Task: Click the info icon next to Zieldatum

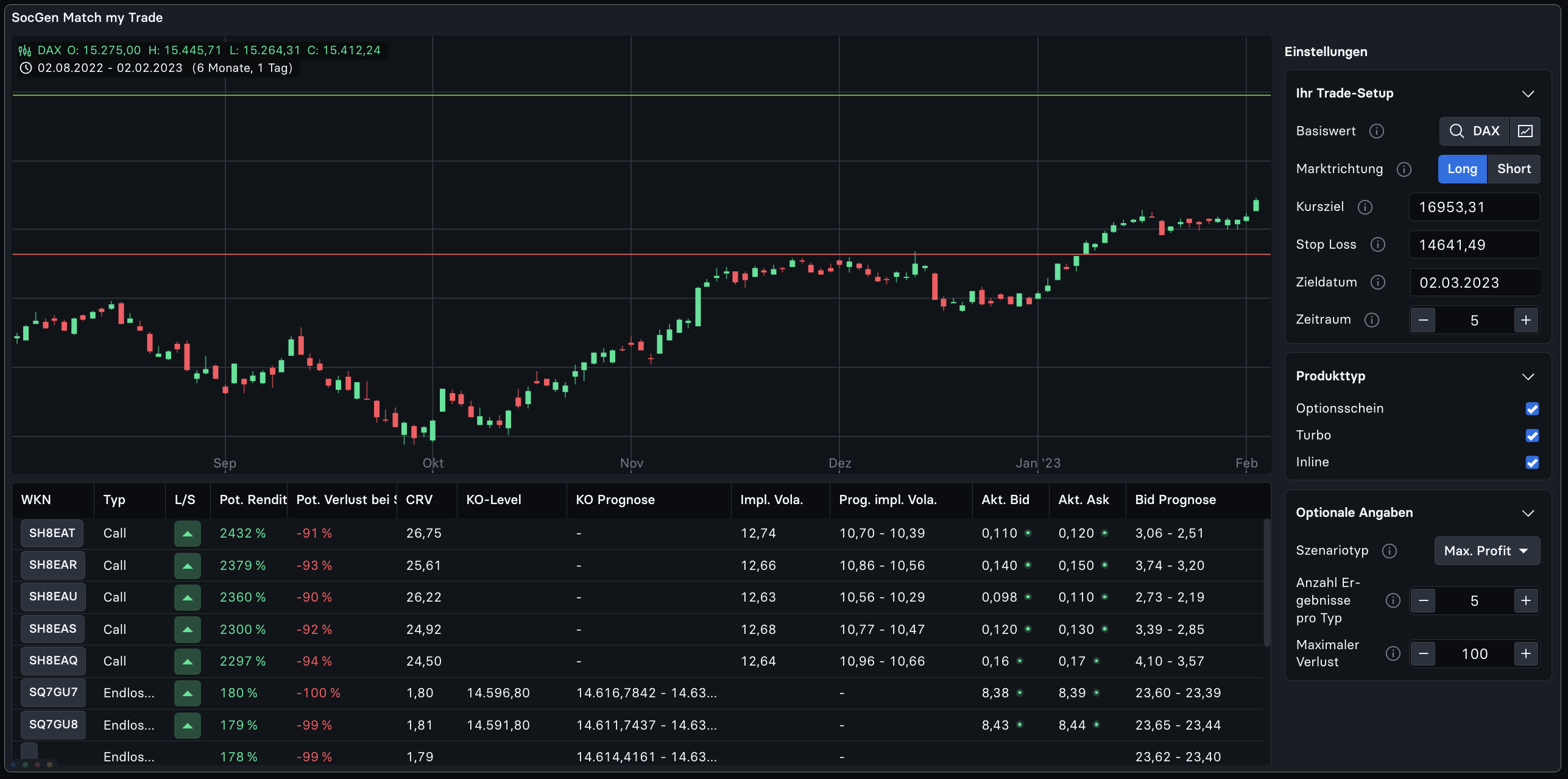Action: coord(1378,282)
